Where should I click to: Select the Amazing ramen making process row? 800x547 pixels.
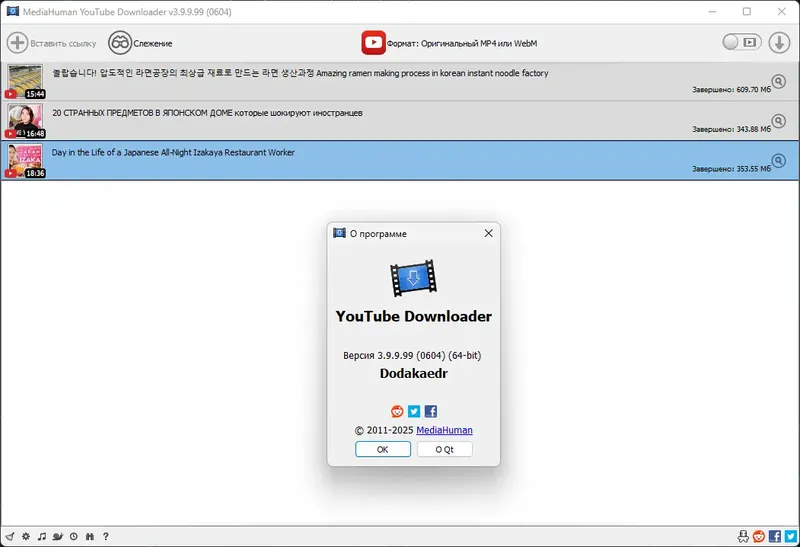[400, 81]
